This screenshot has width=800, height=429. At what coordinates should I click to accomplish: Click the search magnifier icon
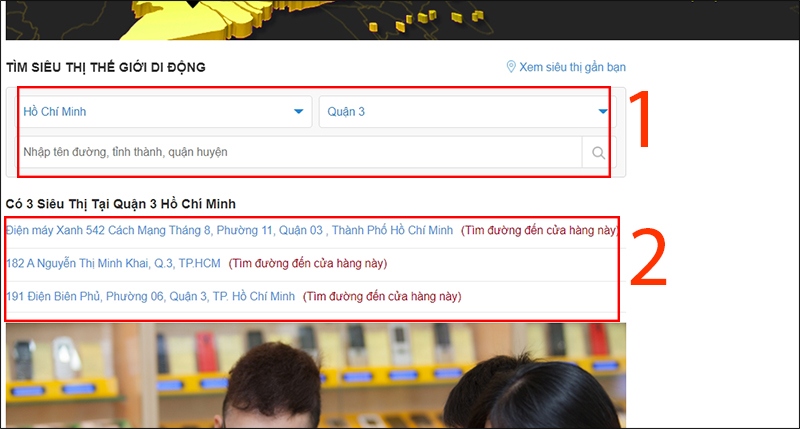(x=598, y=153)
